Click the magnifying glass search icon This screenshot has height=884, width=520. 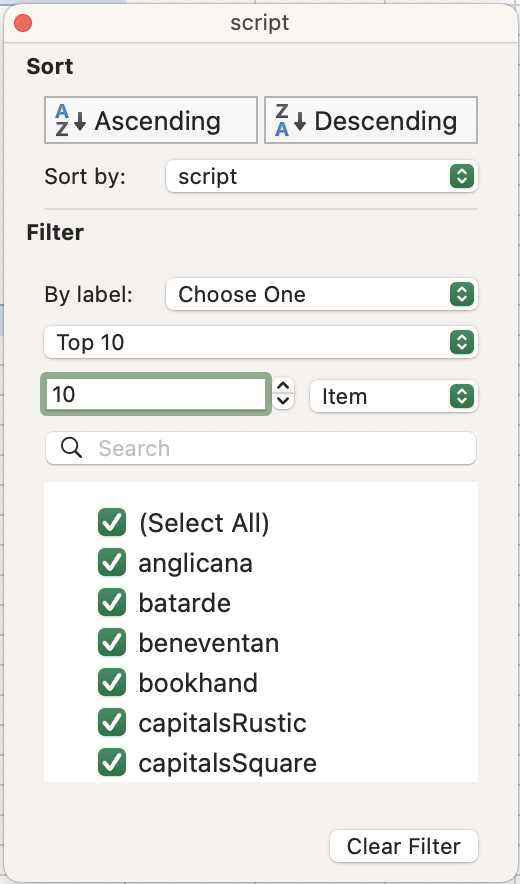[x=72, y=448]
